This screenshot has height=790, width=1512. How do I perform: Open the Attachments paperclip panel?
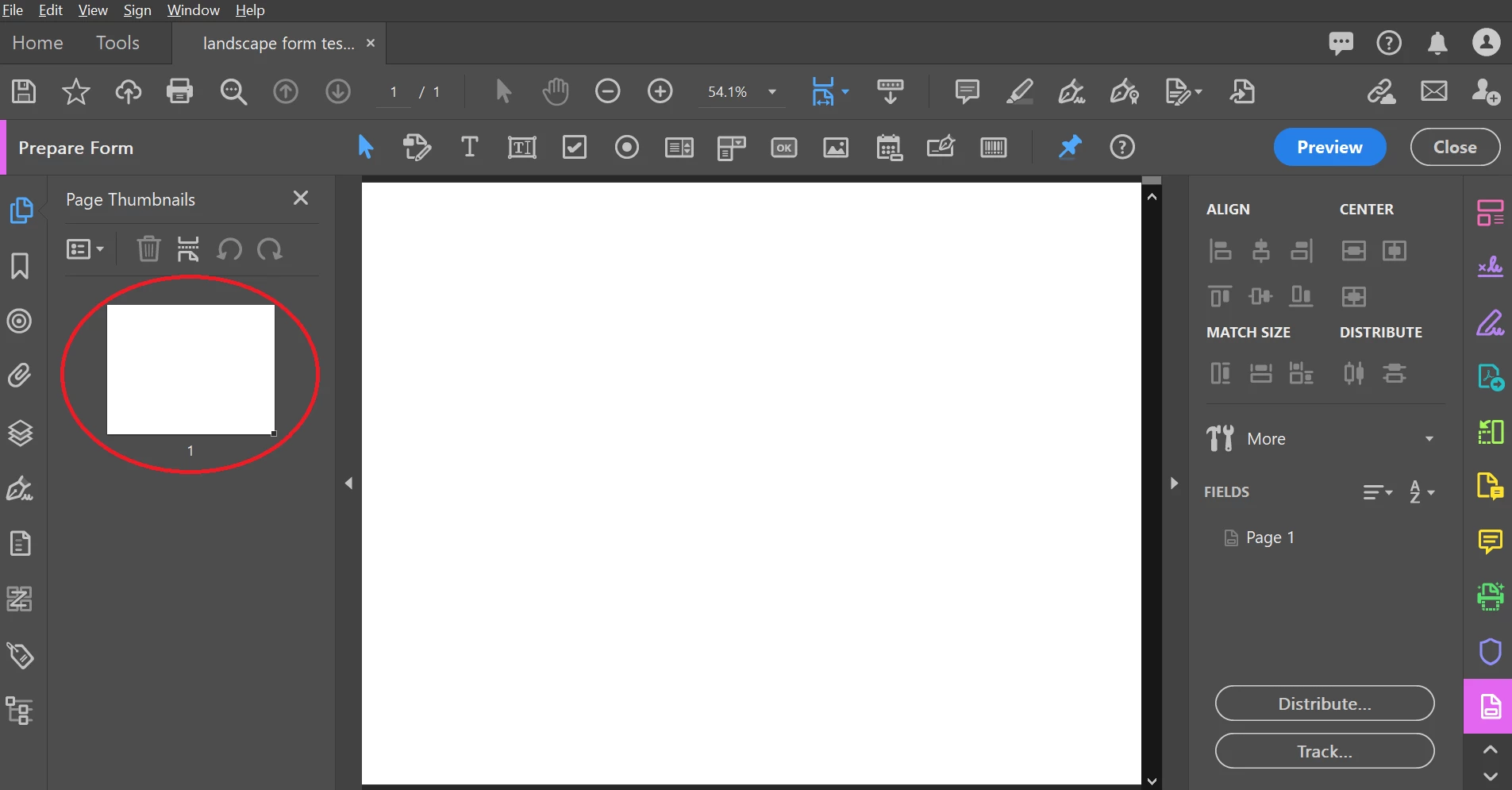pos(20,376)
